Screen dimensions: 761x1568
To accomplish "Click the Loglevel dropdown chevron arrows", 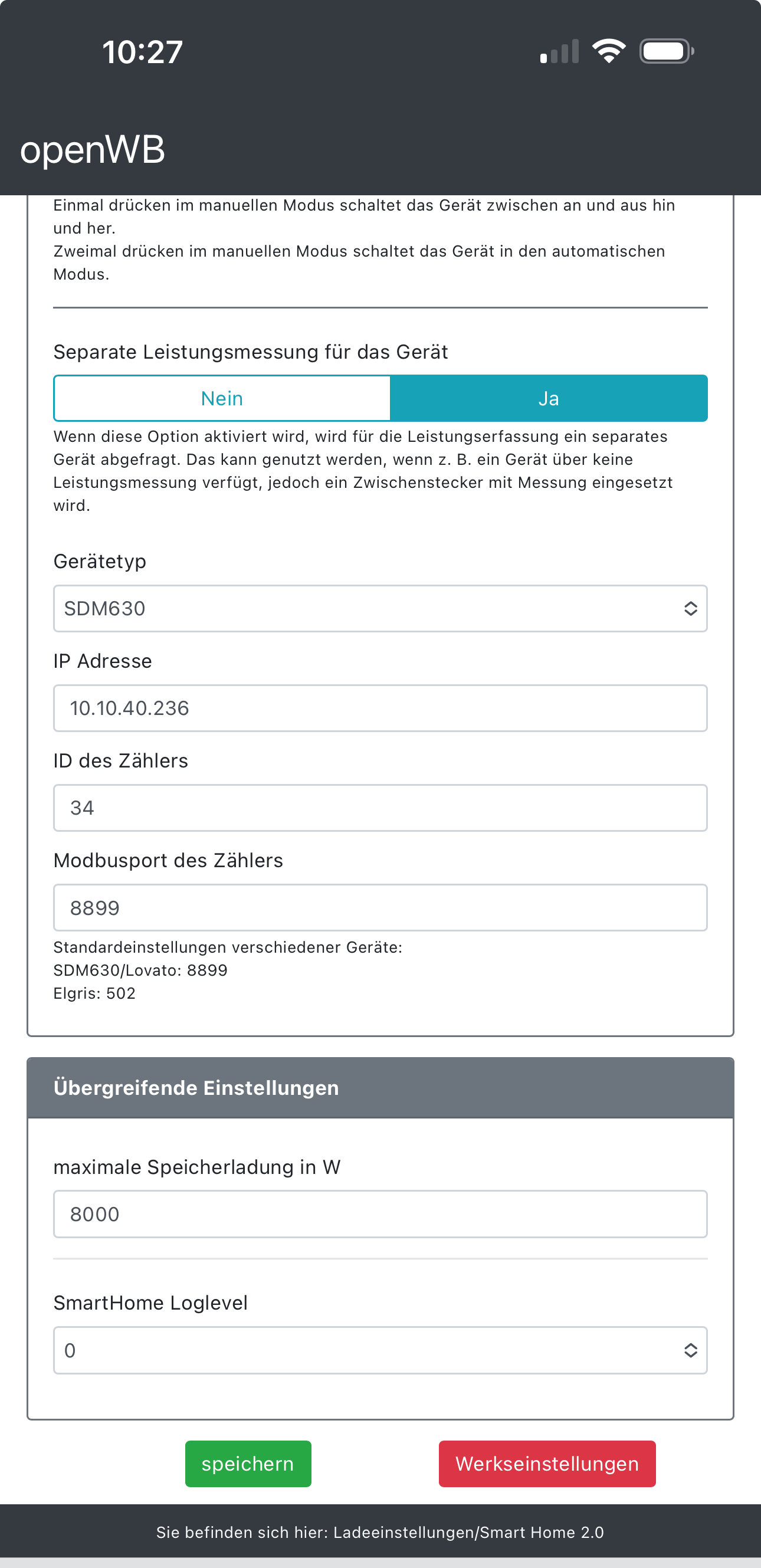I will click(690, 1350).
